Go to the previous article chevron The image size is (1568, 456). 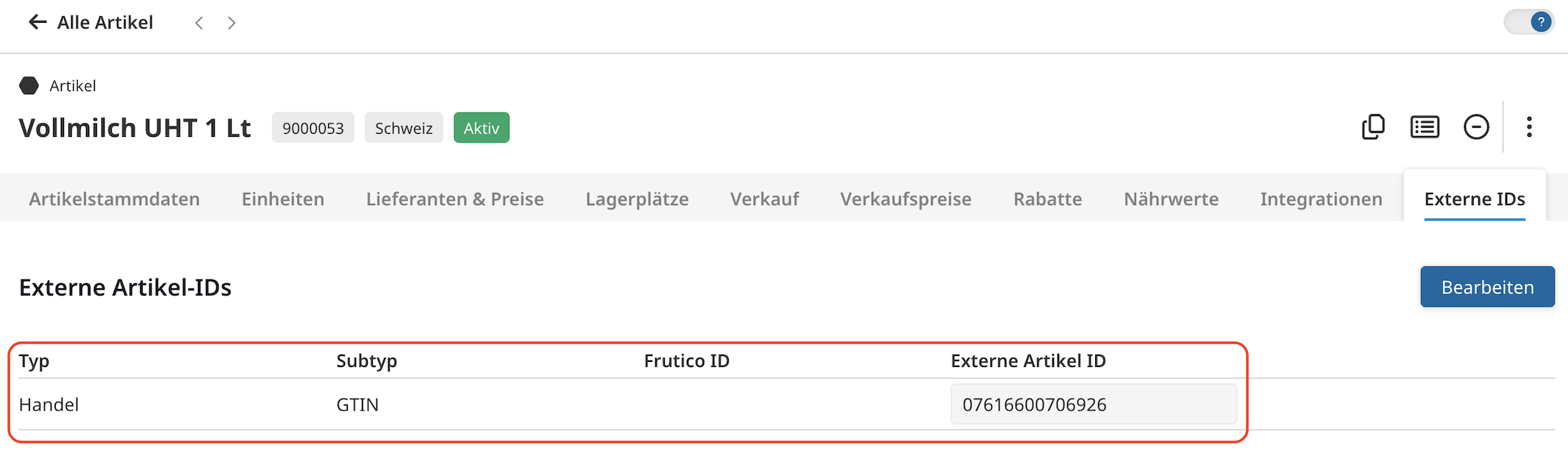(x=199, y=23)
